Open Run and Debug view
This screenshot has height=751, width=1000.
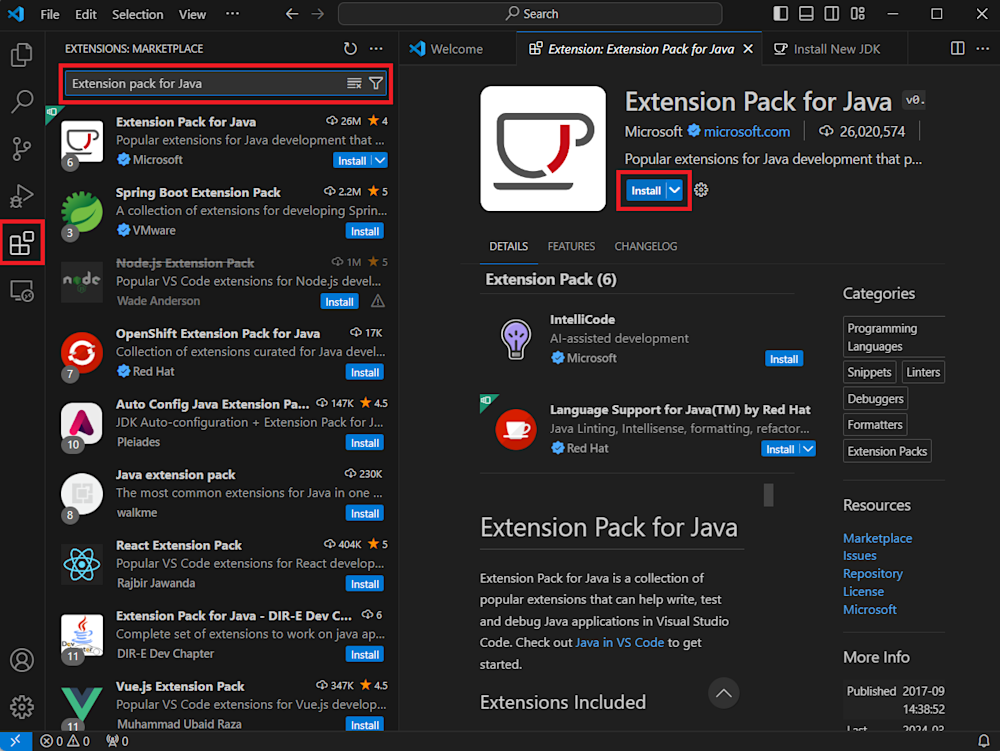[x=22, y=196]
